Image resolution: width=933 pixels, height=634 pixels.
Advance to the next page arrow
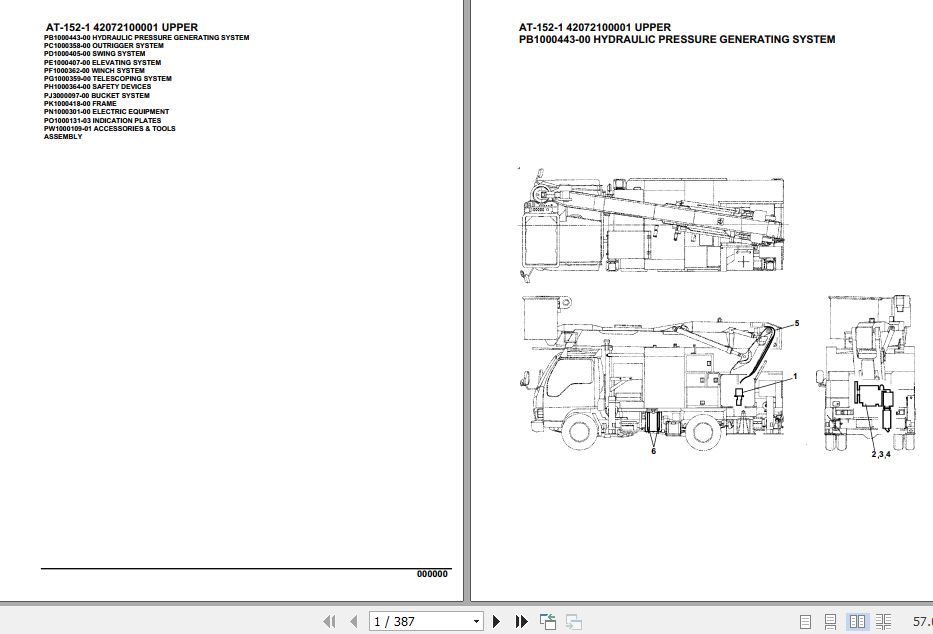click(496, 621)
